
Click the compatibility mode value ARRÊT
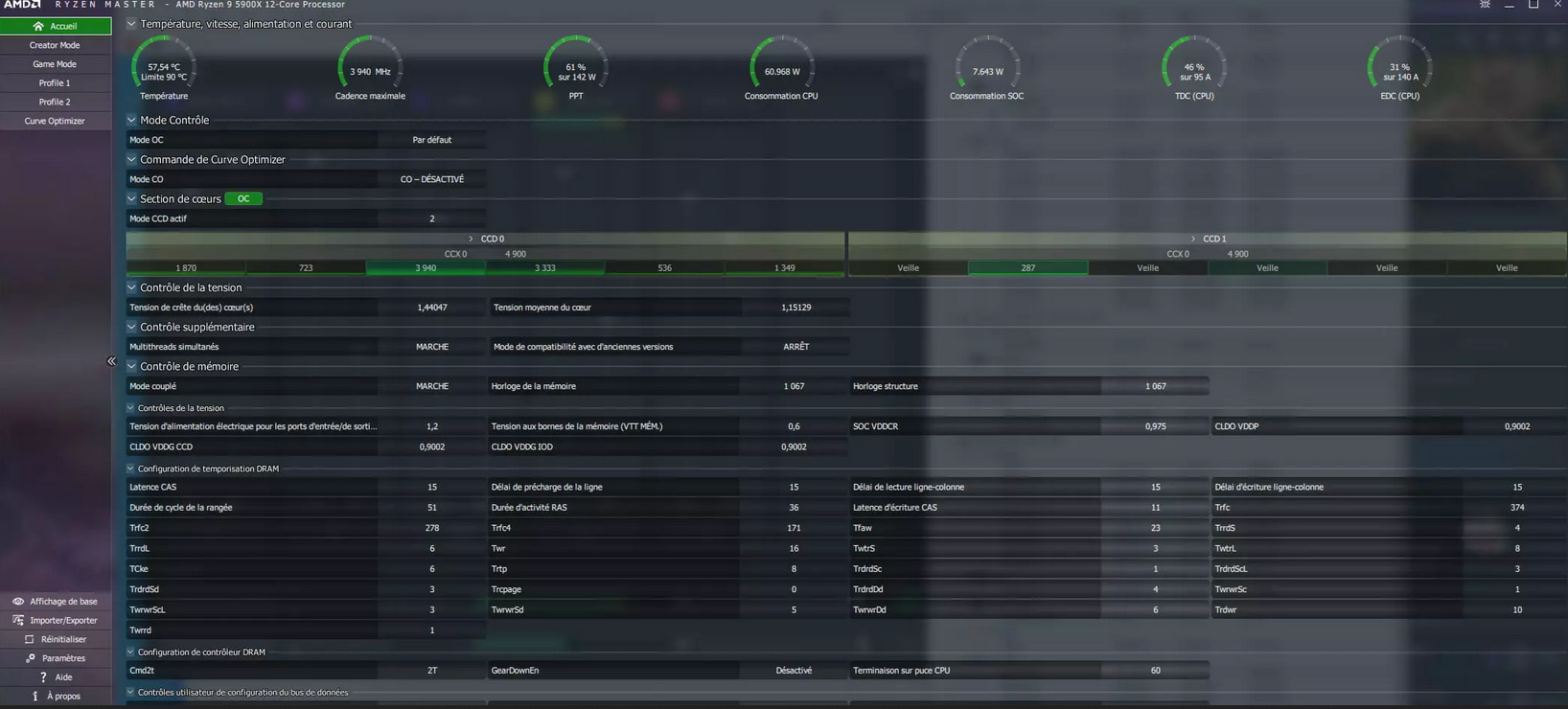tap(796, 347)
